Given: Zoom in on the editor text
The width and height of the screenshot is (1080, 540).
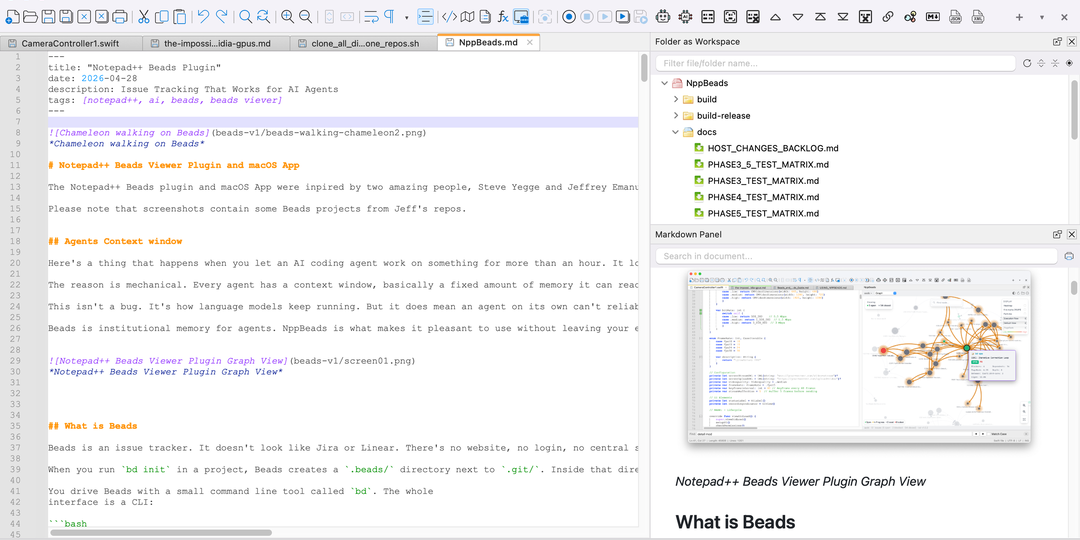Looking at the screenshot, I should click(x=287, y=17).
